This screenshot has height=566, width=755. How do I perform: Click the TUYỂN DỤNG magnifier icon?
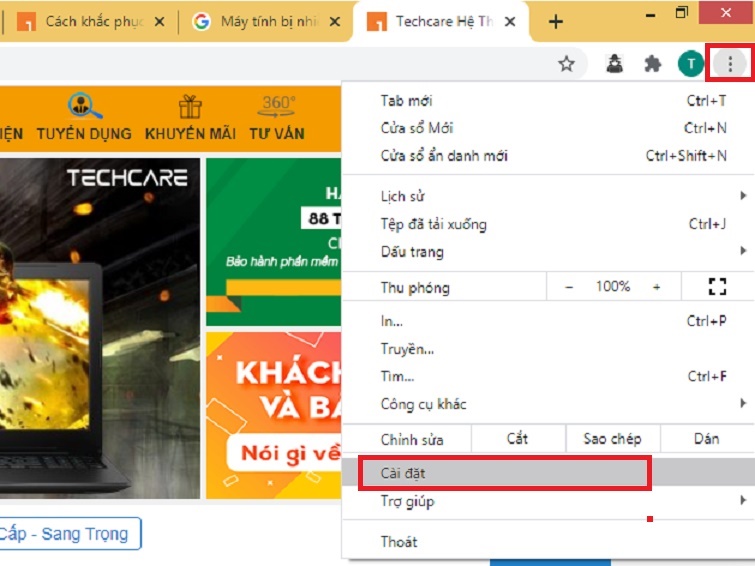point(84,107)
